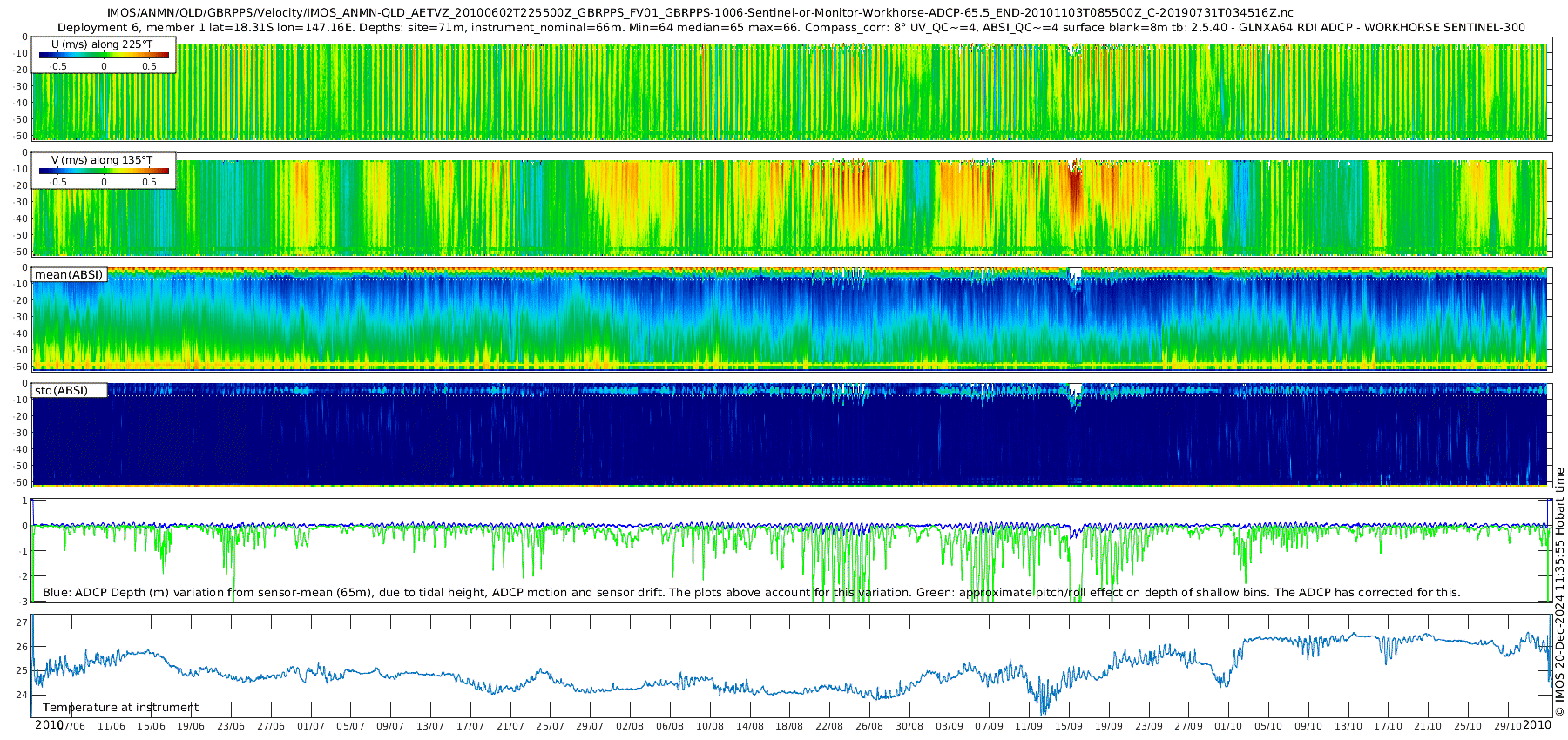Click the 15/09 date tick
Viewport: 1568px width, 740px height.
tap(1069, 726)
